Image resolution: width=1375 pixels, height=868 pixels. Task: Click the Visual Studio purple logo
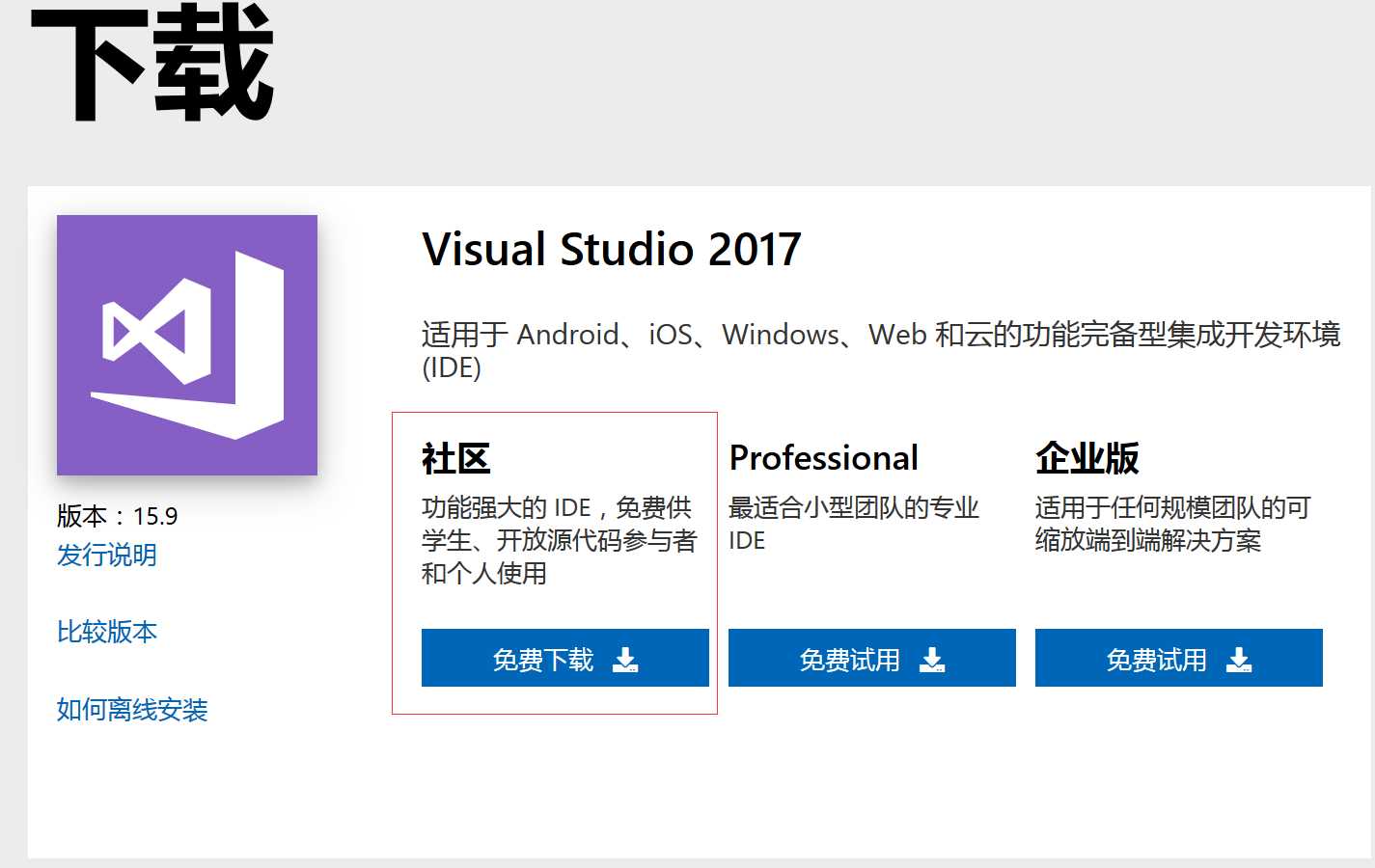pos(187,345)
